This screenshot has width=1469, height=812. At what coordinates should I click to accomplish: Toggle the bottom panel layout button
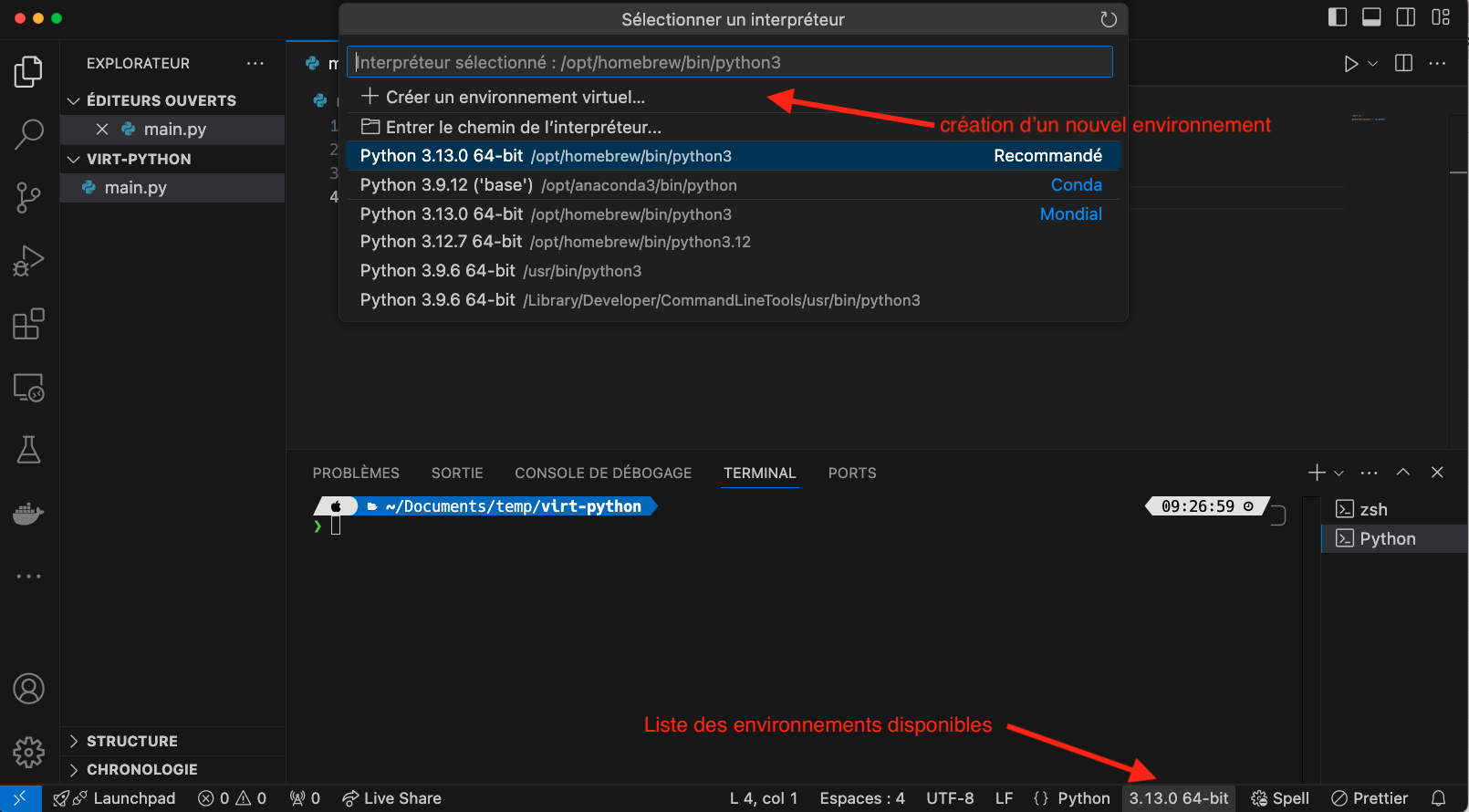point(1371,17)
